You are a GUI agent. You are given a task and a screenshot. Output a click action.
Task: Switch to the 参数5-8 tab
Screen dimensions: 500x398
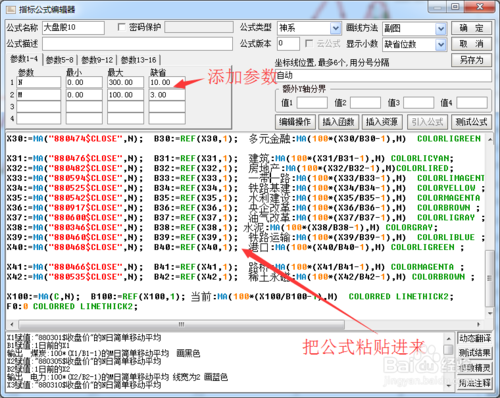(60, 60)
